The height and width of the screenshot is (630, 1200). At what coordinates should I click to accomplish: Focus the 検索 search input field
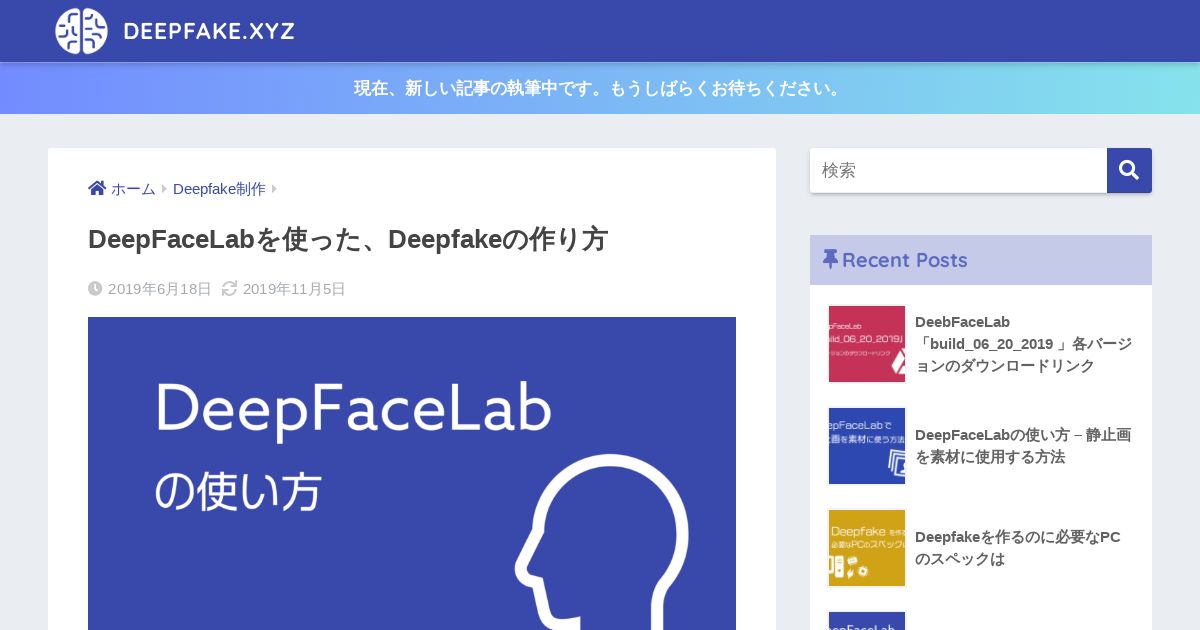958,170
